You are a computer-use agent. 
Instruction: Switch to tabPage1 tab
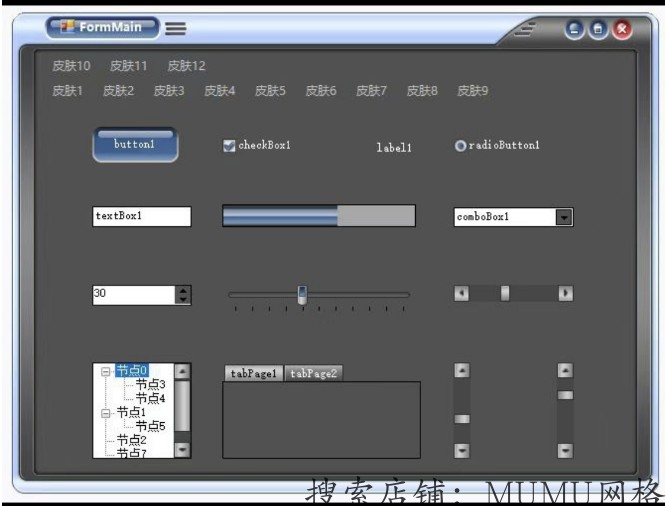click(x=254, y=373)
